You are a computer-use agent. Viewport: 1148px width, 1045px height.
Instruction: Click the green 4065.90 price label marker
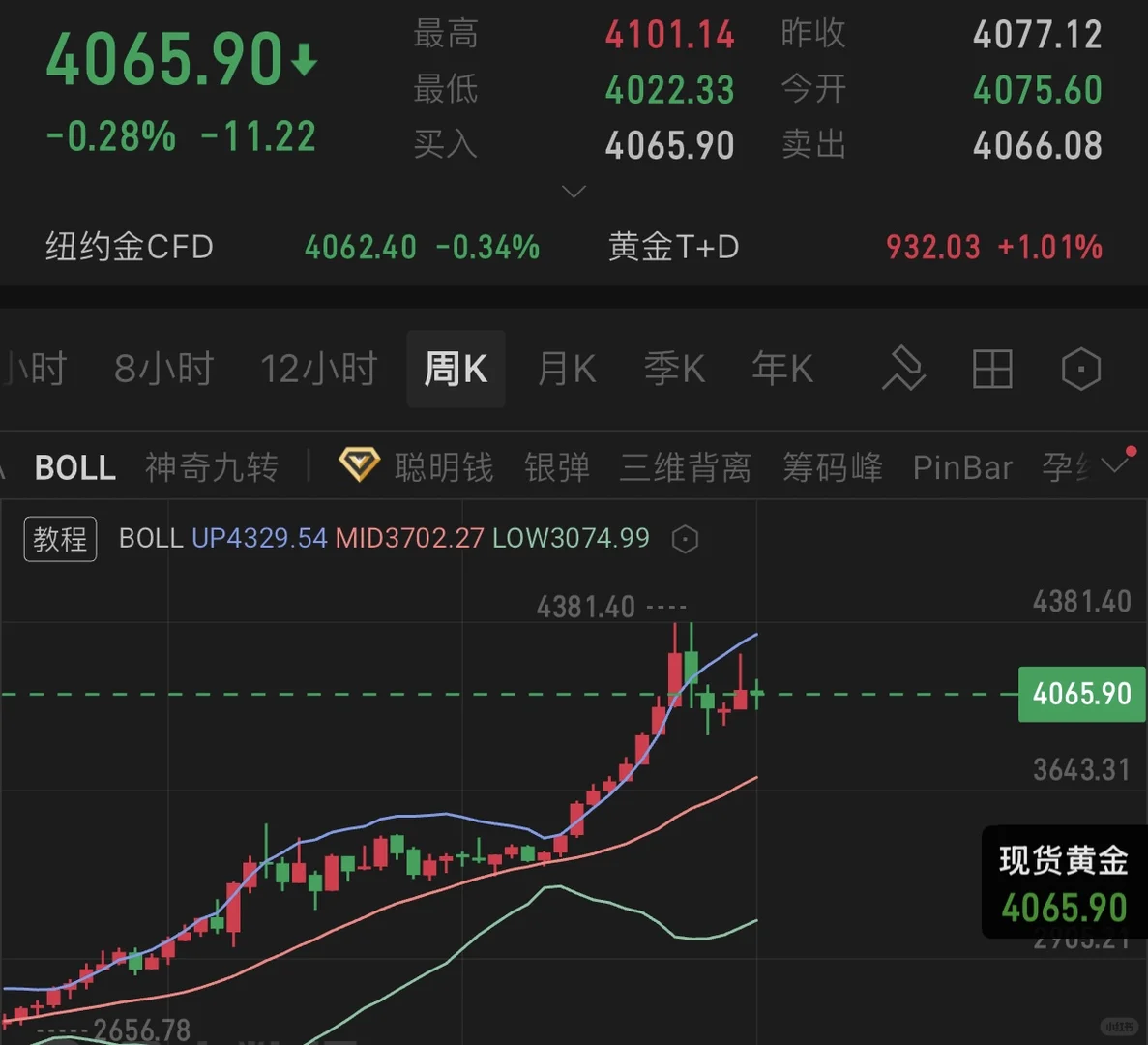pos(1081,694)
